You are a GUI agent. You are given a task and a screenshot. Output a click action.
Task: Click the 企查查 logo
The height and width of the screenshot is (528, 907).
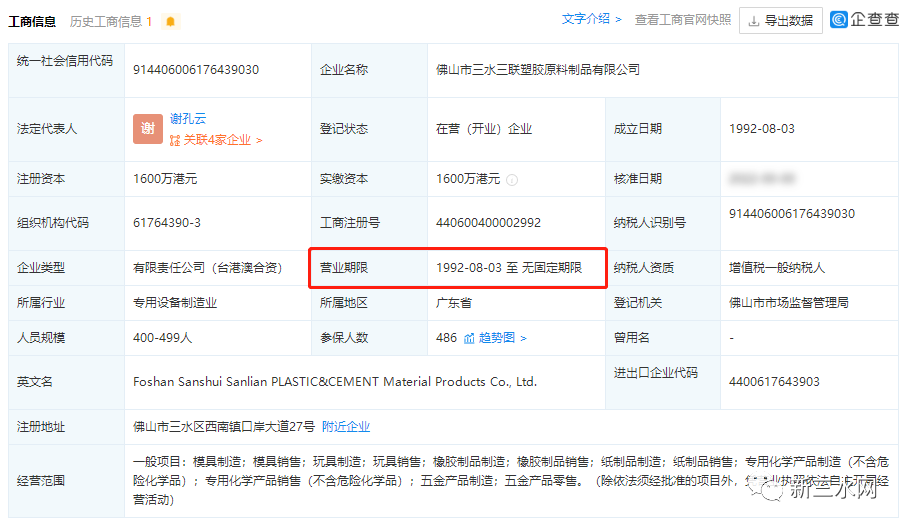tap(865, 20)
